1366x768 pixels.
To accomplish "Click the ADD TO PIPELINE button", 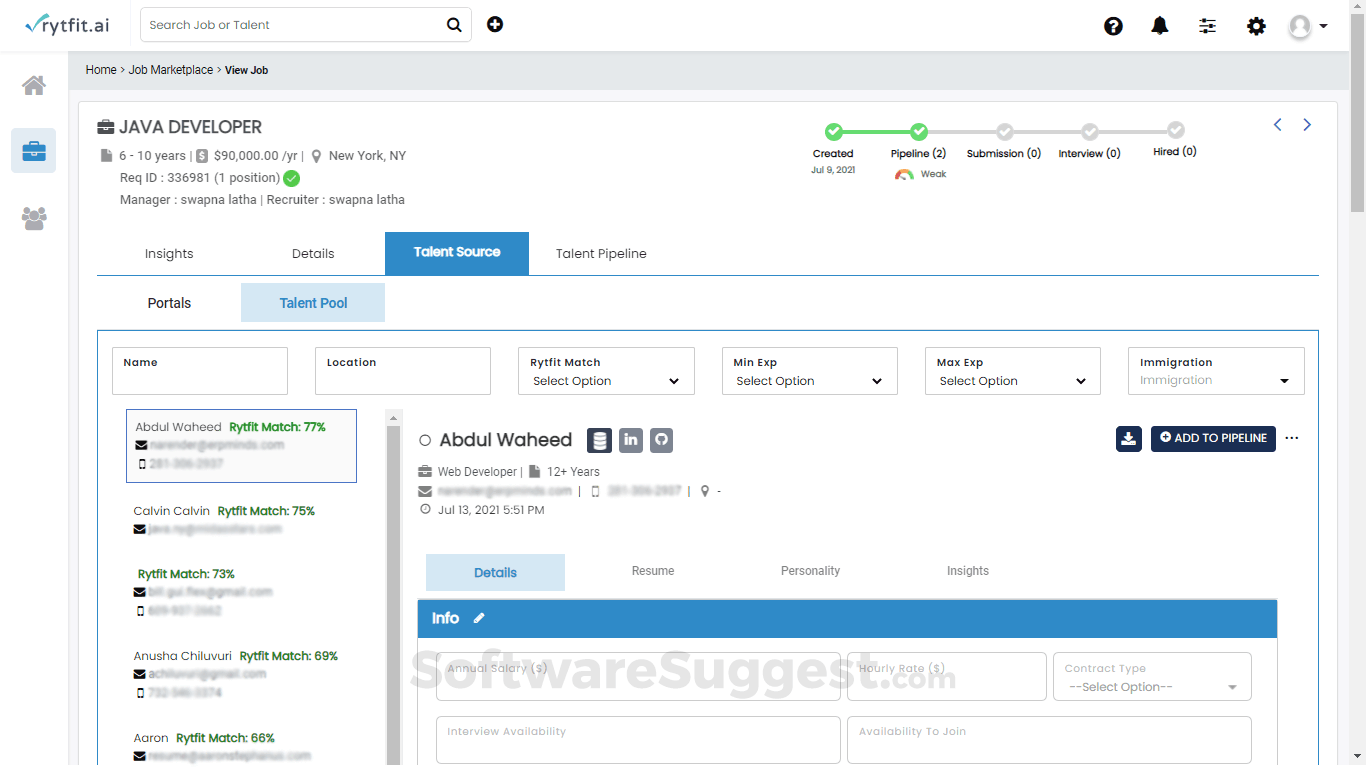I will point(1213,438).
